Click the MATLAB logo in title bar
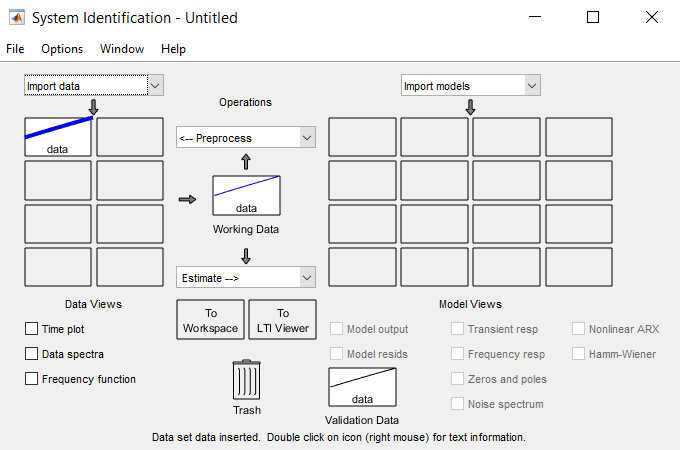Viewport: 680px width, 450px height. point(17,18)
